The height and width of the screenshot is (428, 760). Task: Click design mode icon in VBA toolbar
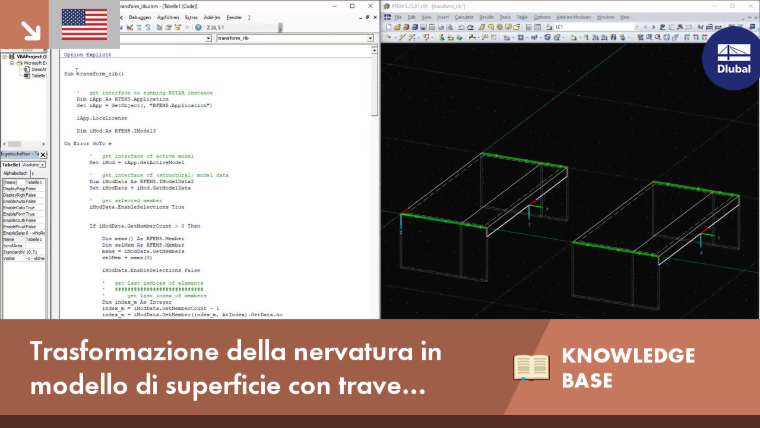[130, 28]
